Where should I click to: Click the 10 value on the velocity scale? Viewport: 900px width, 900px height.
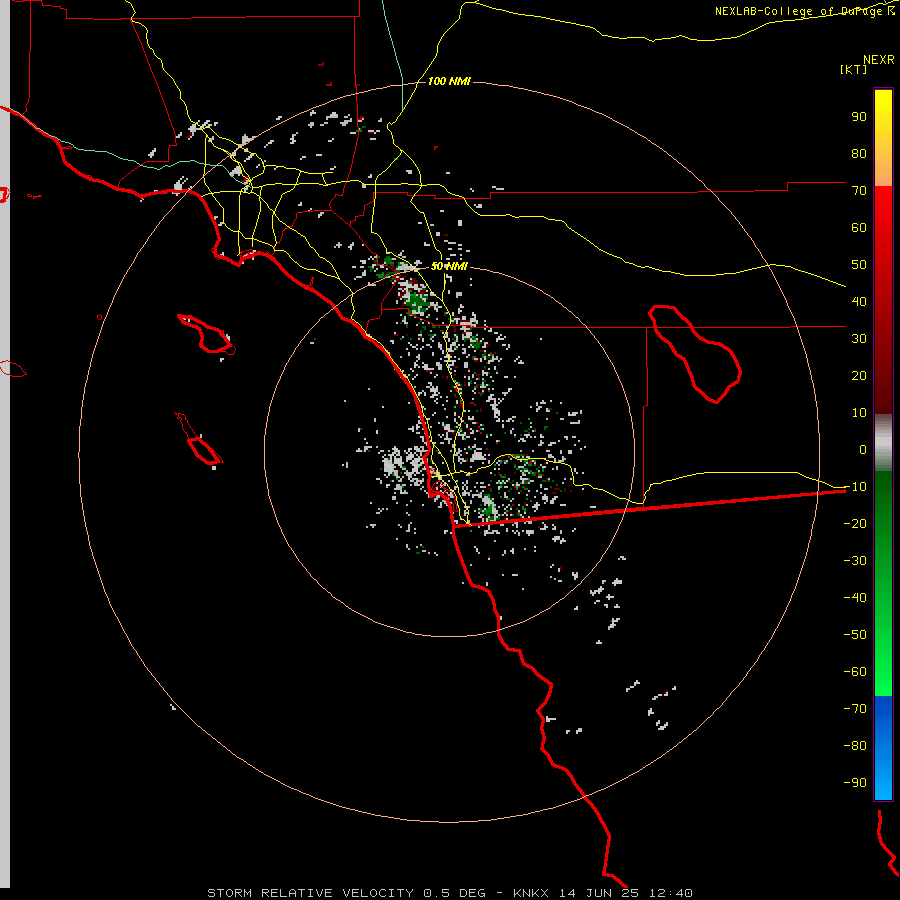[859, 413]
